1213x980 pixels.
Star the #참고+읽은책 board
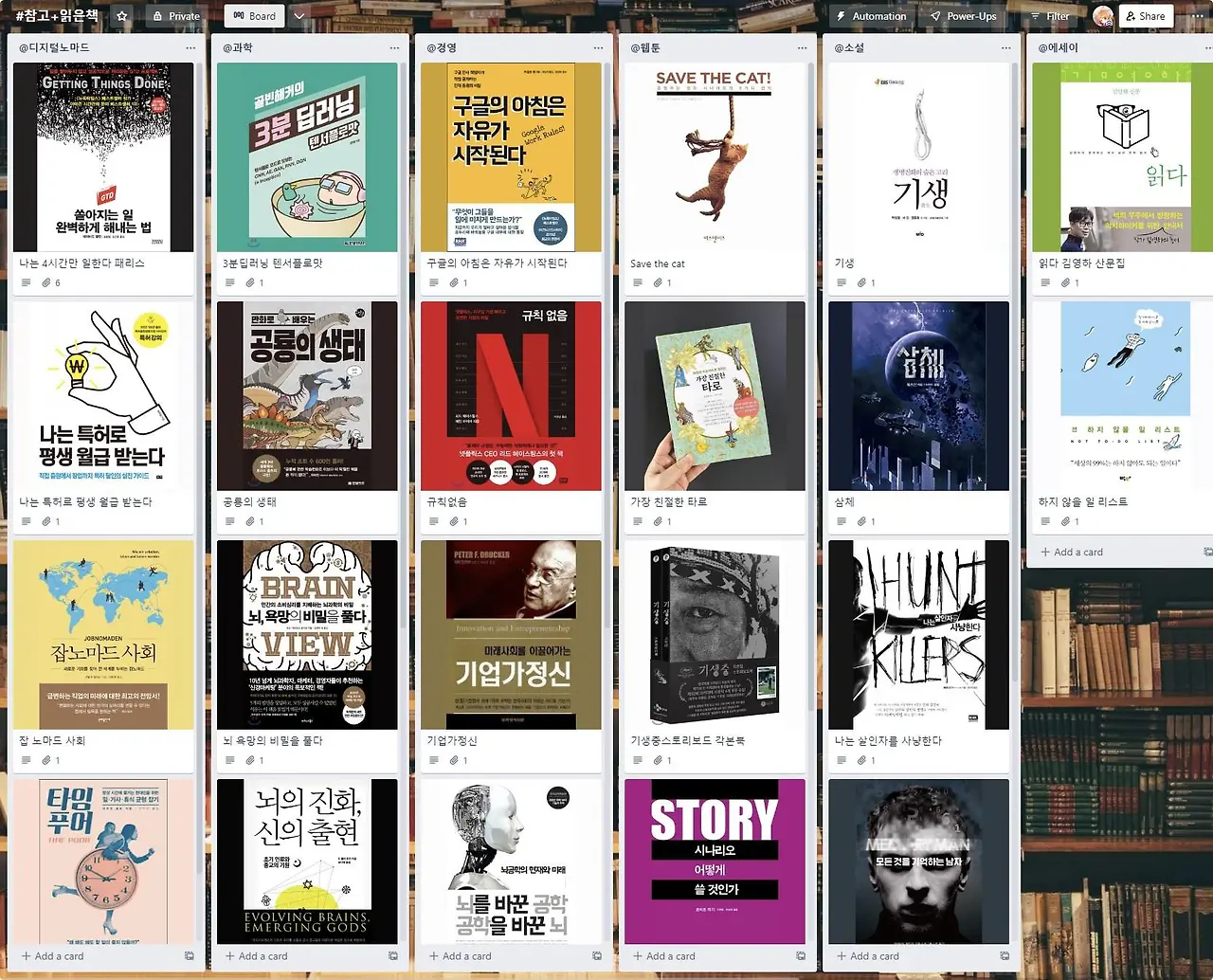[121, 16]
